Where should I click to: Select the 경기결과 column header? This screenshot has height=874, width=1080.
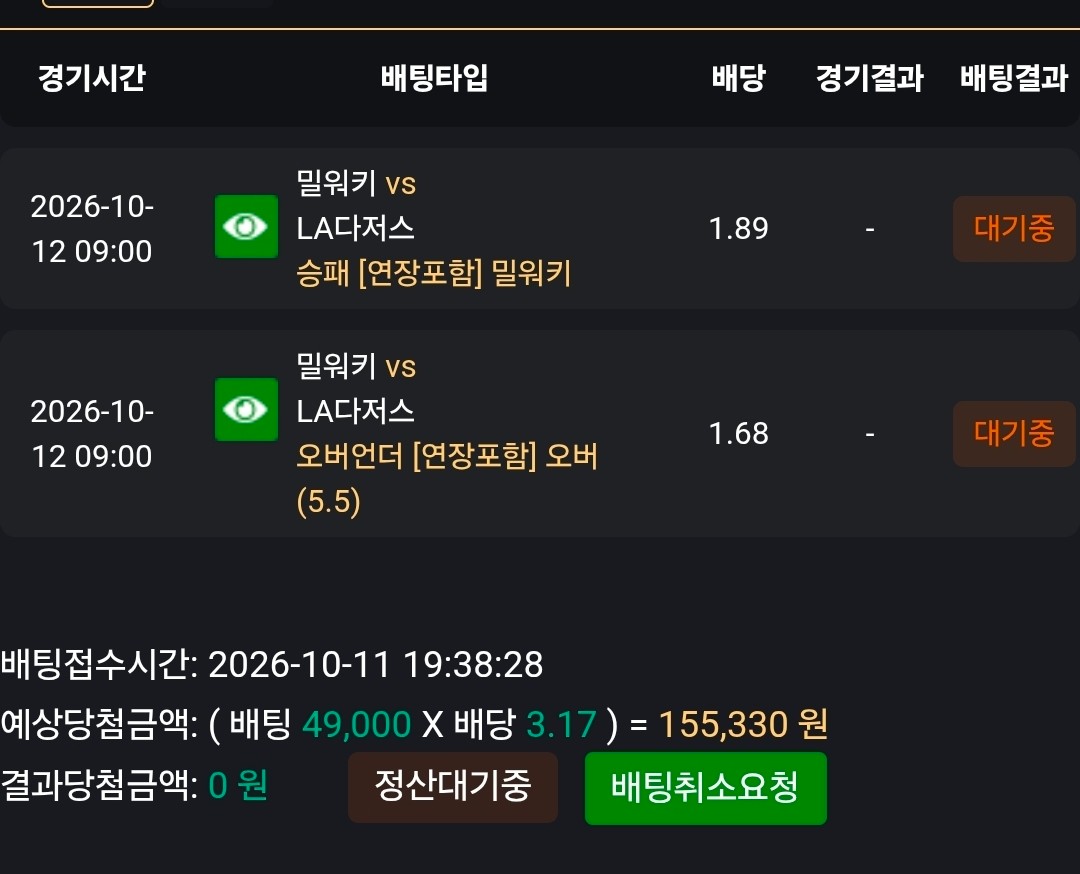[x=869, y=77]
